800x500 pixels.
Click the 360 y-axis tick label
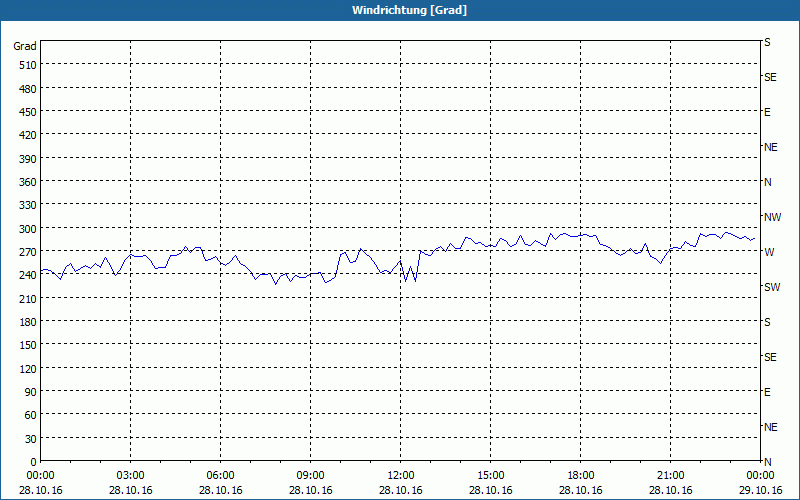28,182
